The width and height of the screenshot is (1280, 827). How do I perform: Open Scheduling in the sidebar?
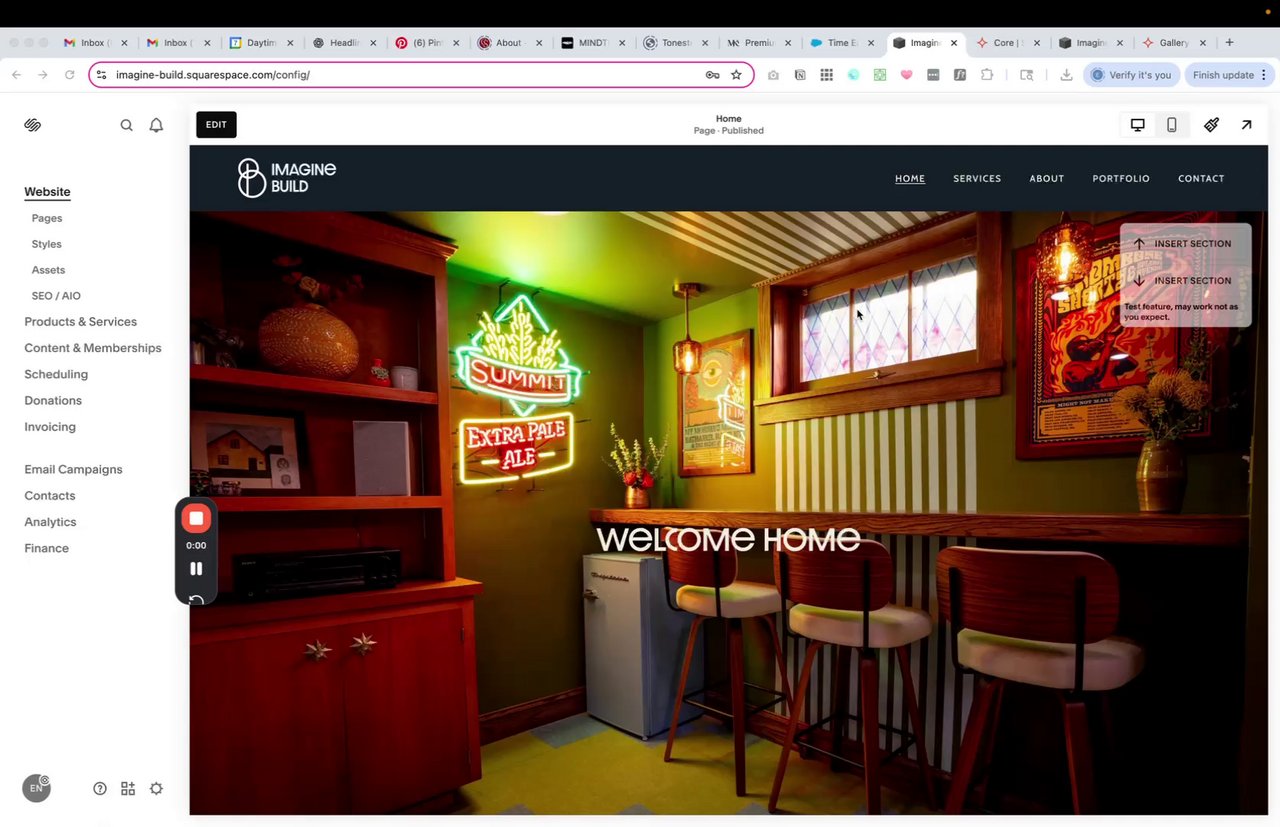(x=56, y=374)
